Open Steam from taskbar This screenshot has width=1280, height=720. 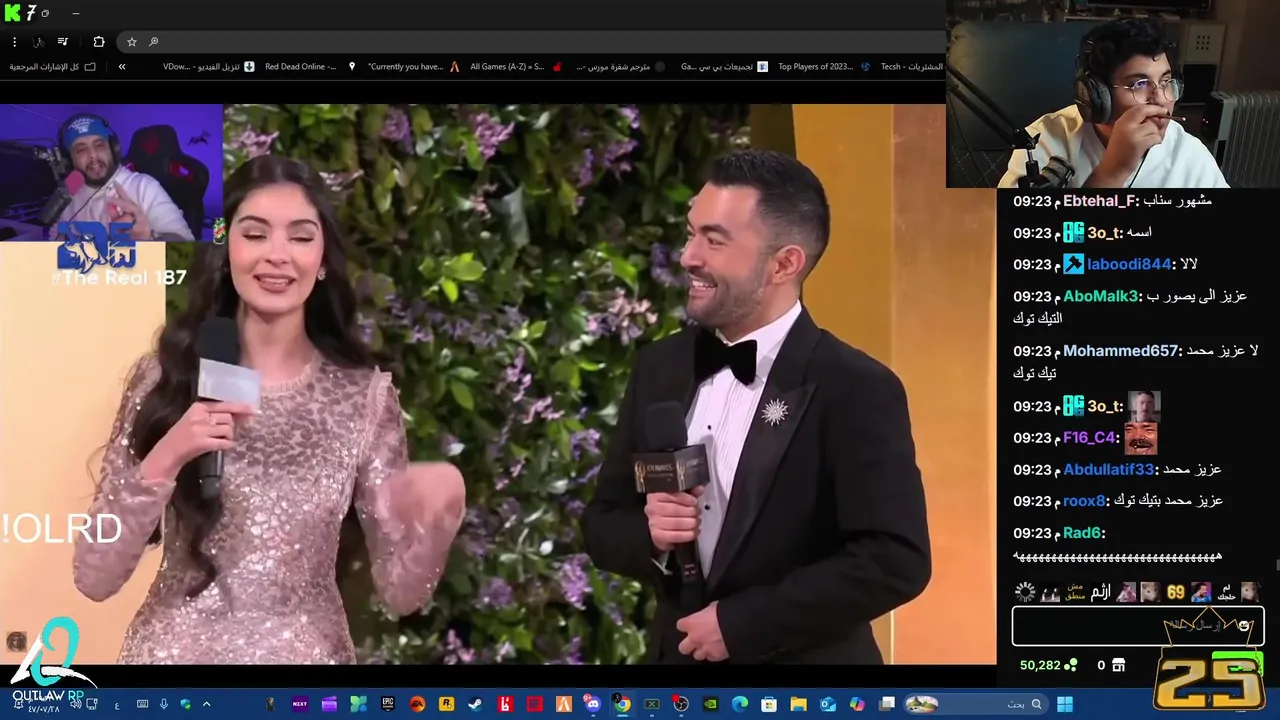(475, 704)
